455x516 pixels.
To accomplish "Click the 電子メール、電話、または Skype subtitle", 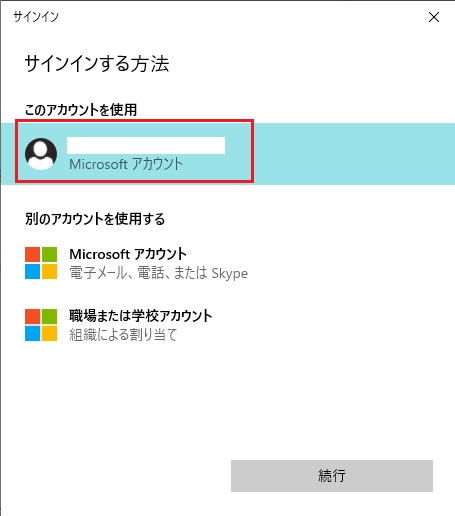I will 158,273.
